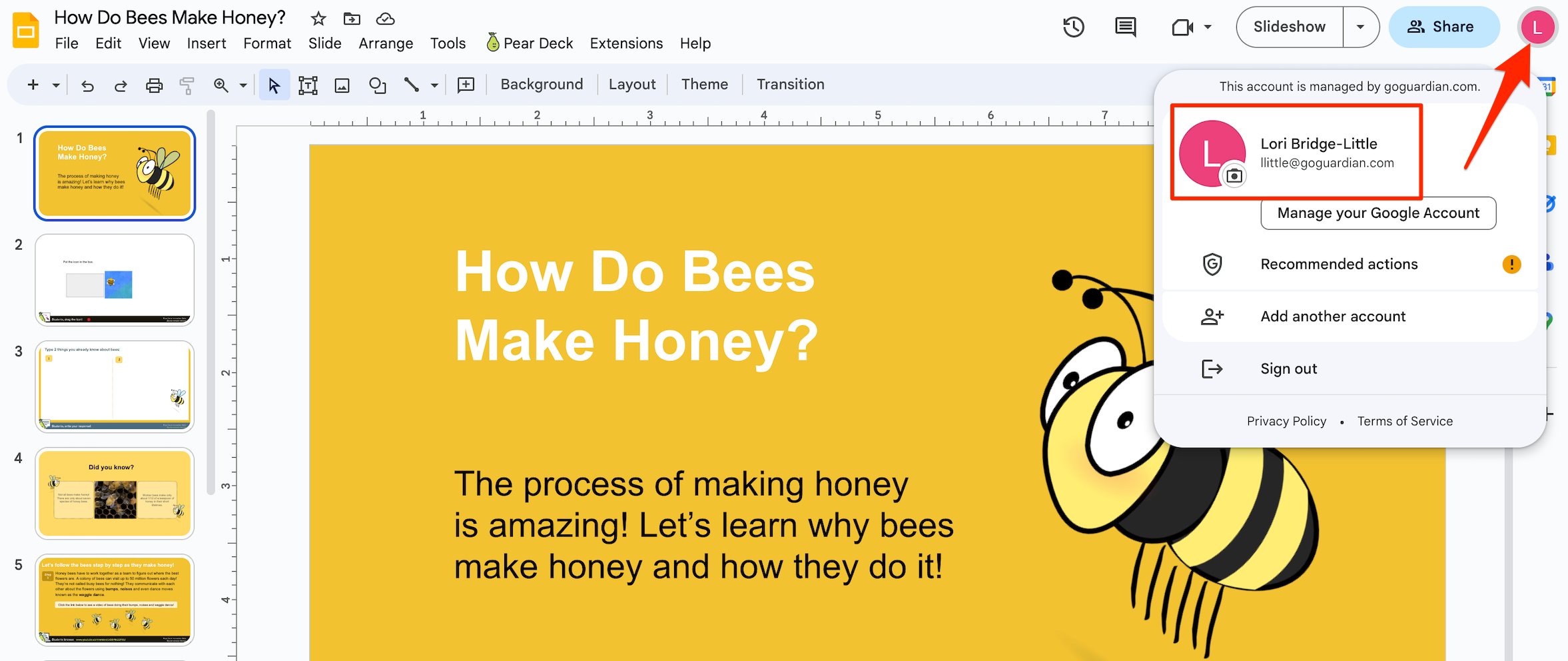Click the video camera meet icon

pyautogui.click(x=1182, y=27)
